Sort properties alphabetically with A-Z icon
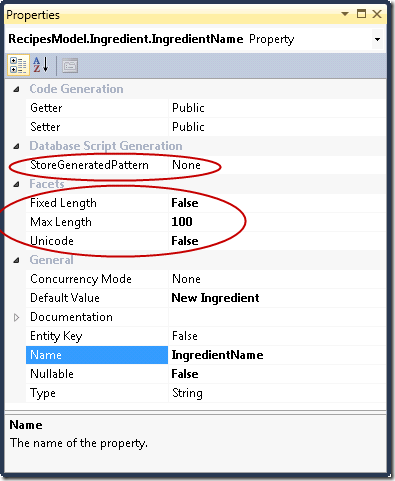395x481 pixels. 41,65
